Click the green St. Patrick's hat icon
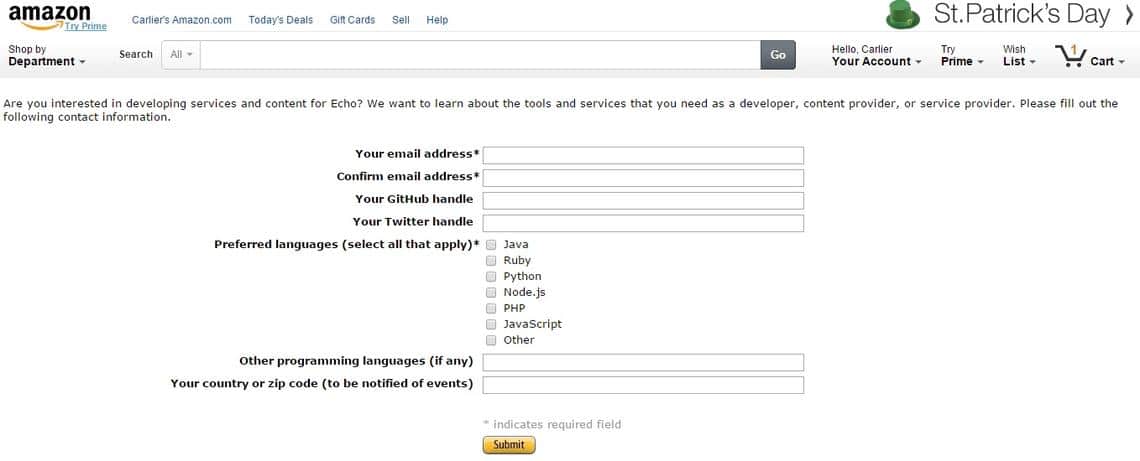The height and width of the screenshot is (461, 1140). (x=903, y=15)
